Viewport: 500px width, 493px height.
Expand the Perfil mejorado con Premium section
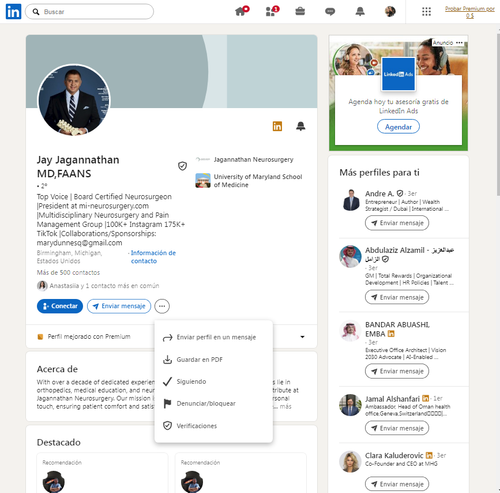click(302, 337)
